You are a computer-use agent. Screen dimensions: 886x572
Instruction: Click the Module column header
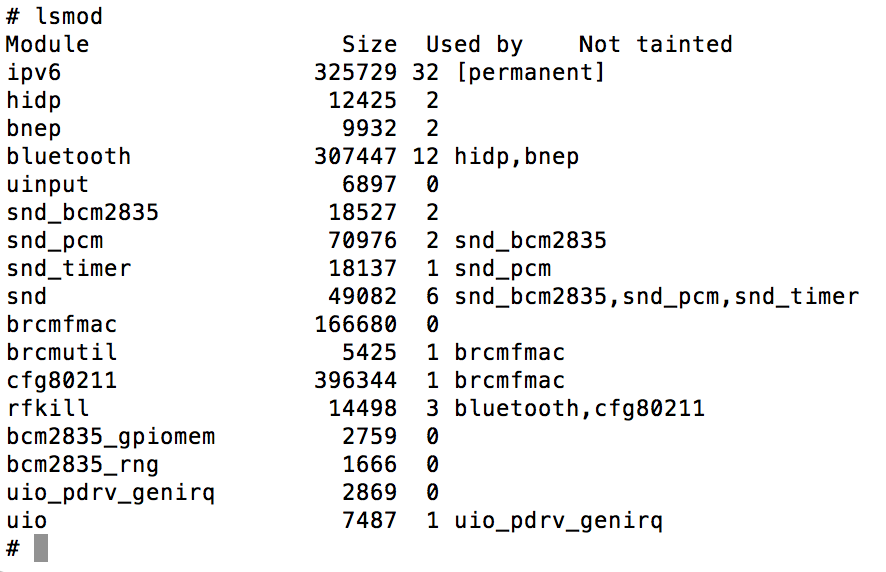coord(47,45)
